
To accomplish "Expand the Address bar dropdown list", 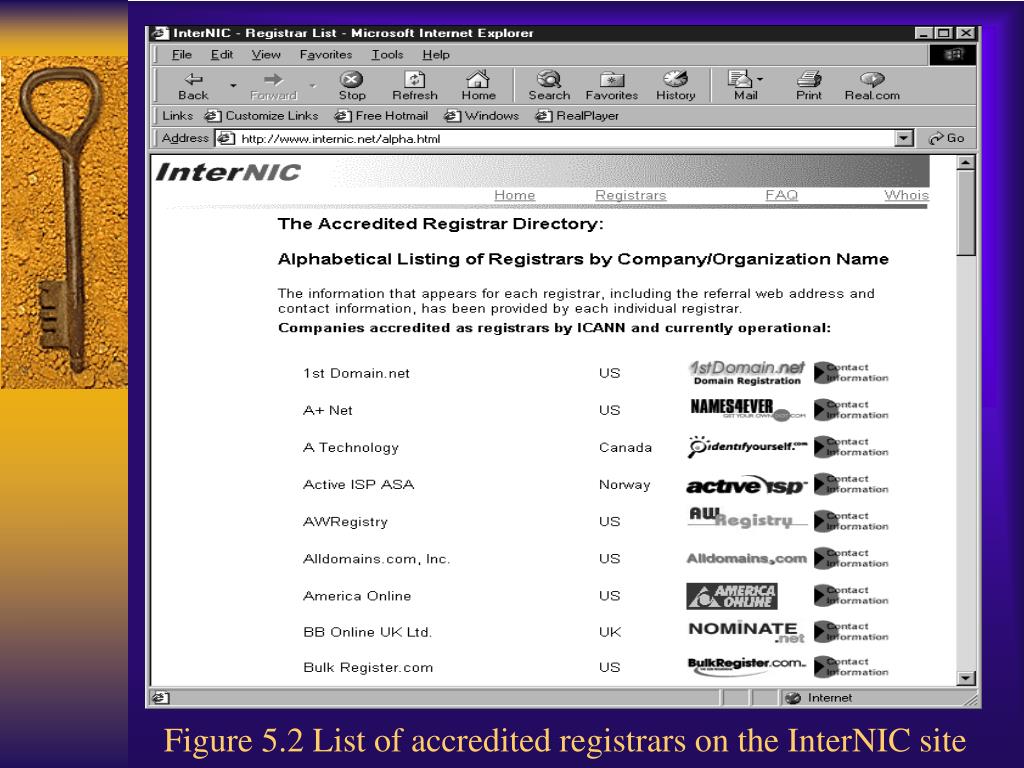I will [904, 138].
